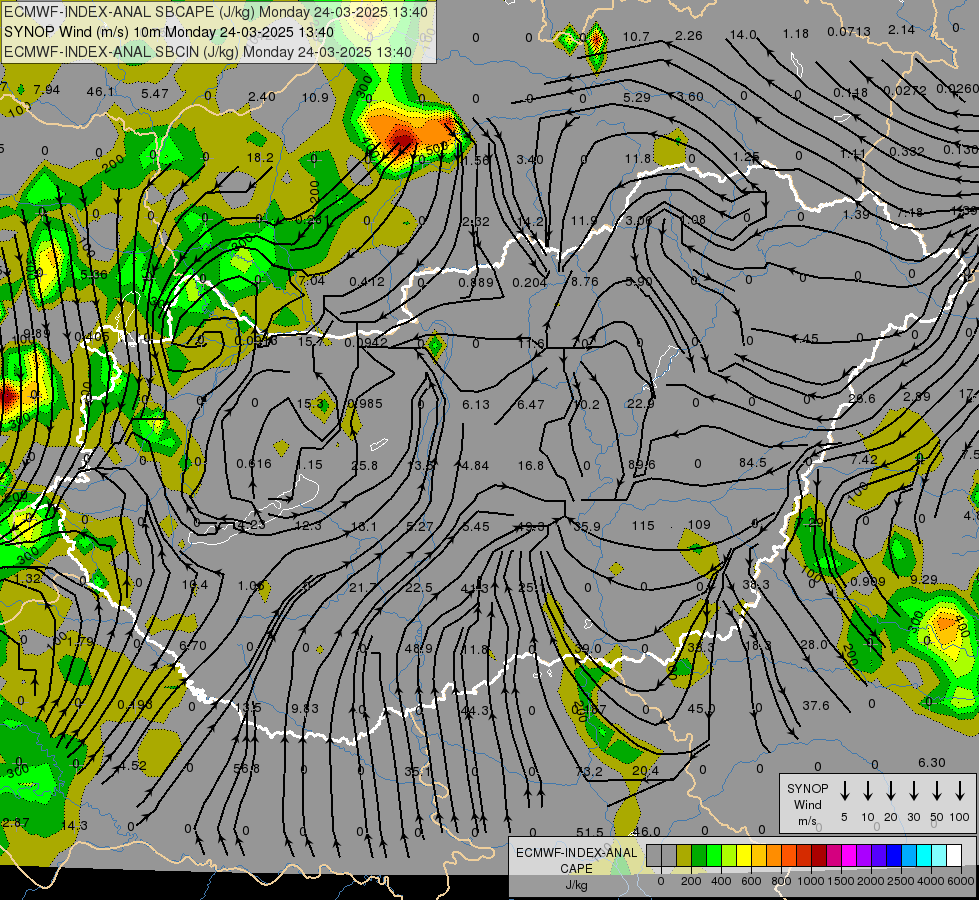Click the map value '22.9'

point(641,403)
